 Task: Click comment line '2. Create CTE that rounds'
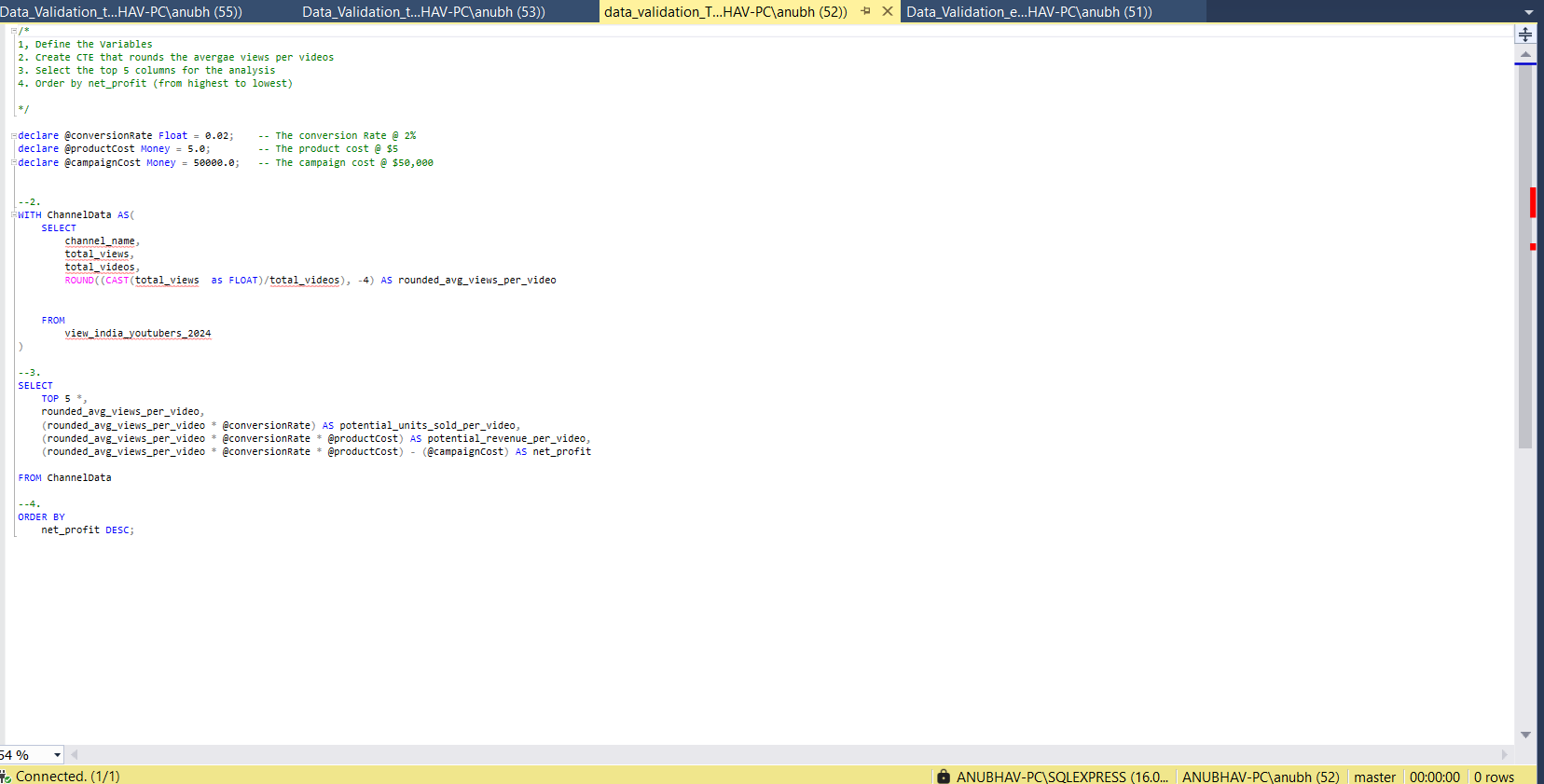pyautogui.click(x=175, y=57)
